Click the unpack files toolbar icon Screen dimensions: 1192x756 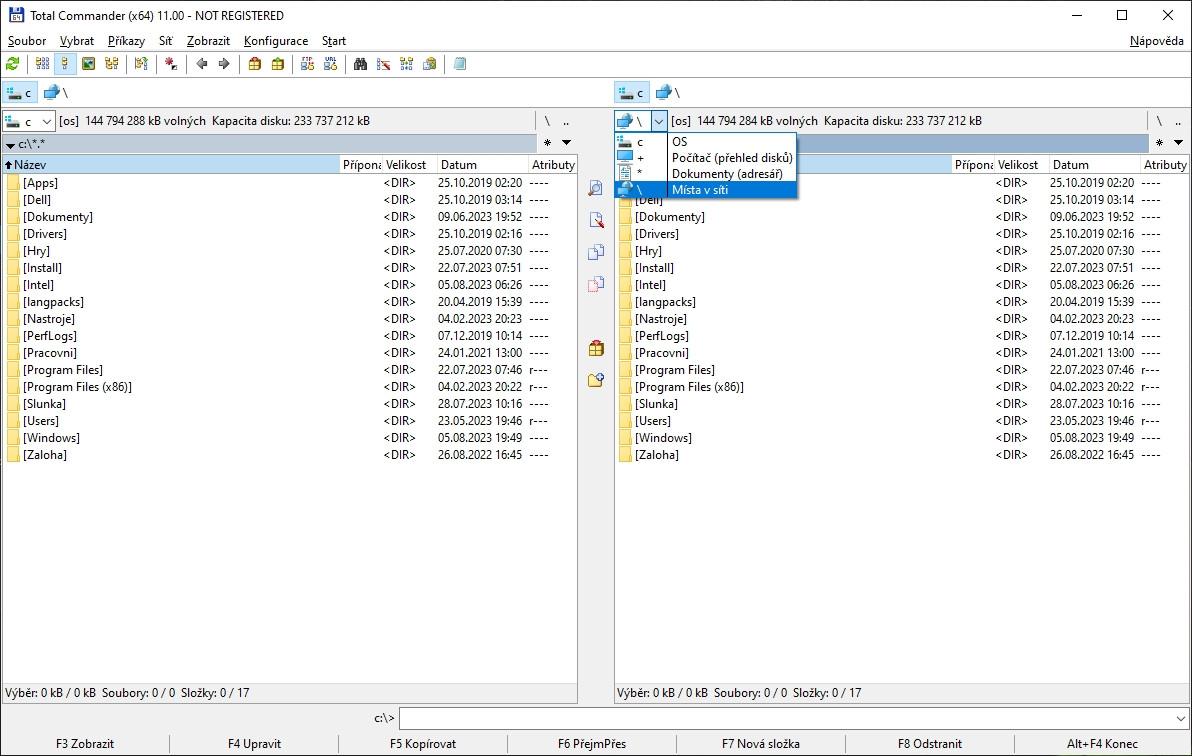[277, 64]
